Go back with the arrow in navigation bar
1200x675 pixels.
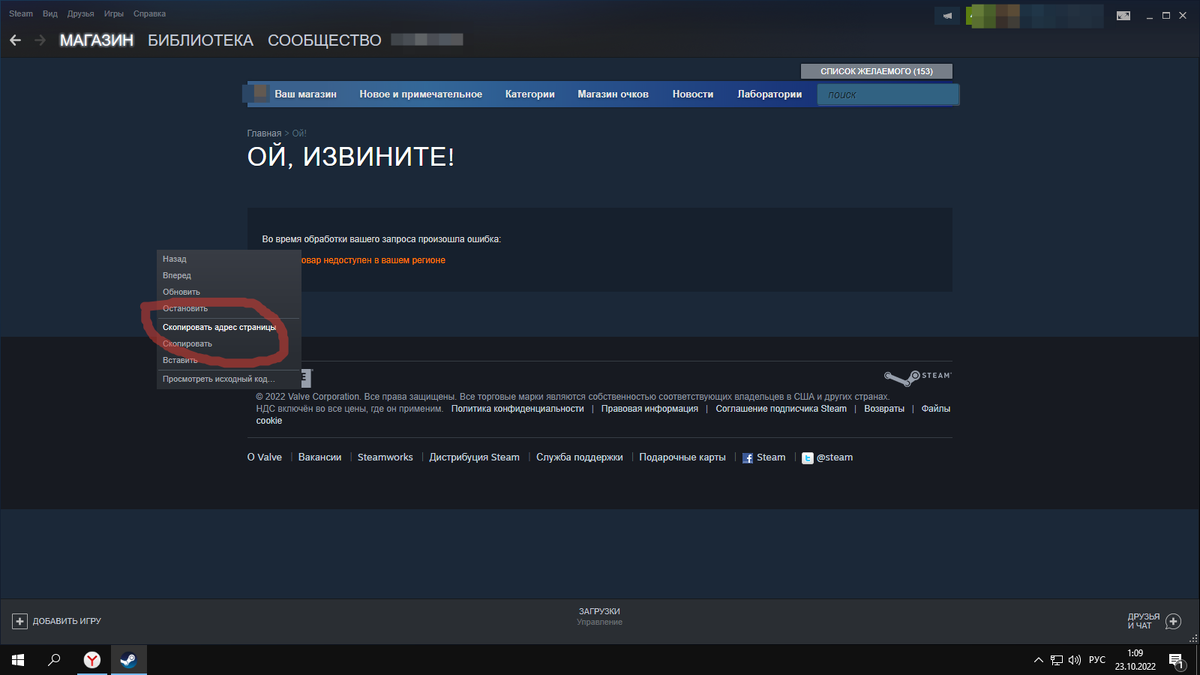pyautogui.click(x=15, y=41)
